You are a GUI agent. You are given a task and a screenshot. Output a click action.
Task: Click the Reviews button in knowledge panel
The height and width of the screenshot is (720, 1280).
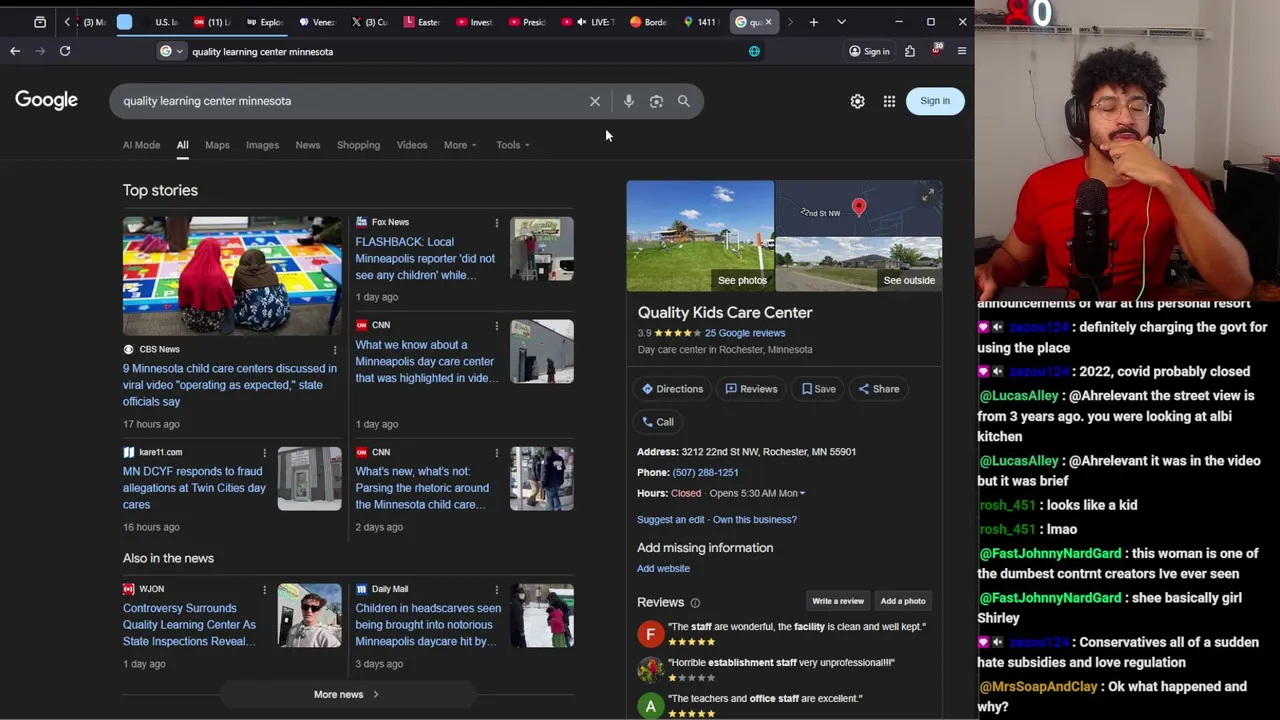click(x=751, y=389)
